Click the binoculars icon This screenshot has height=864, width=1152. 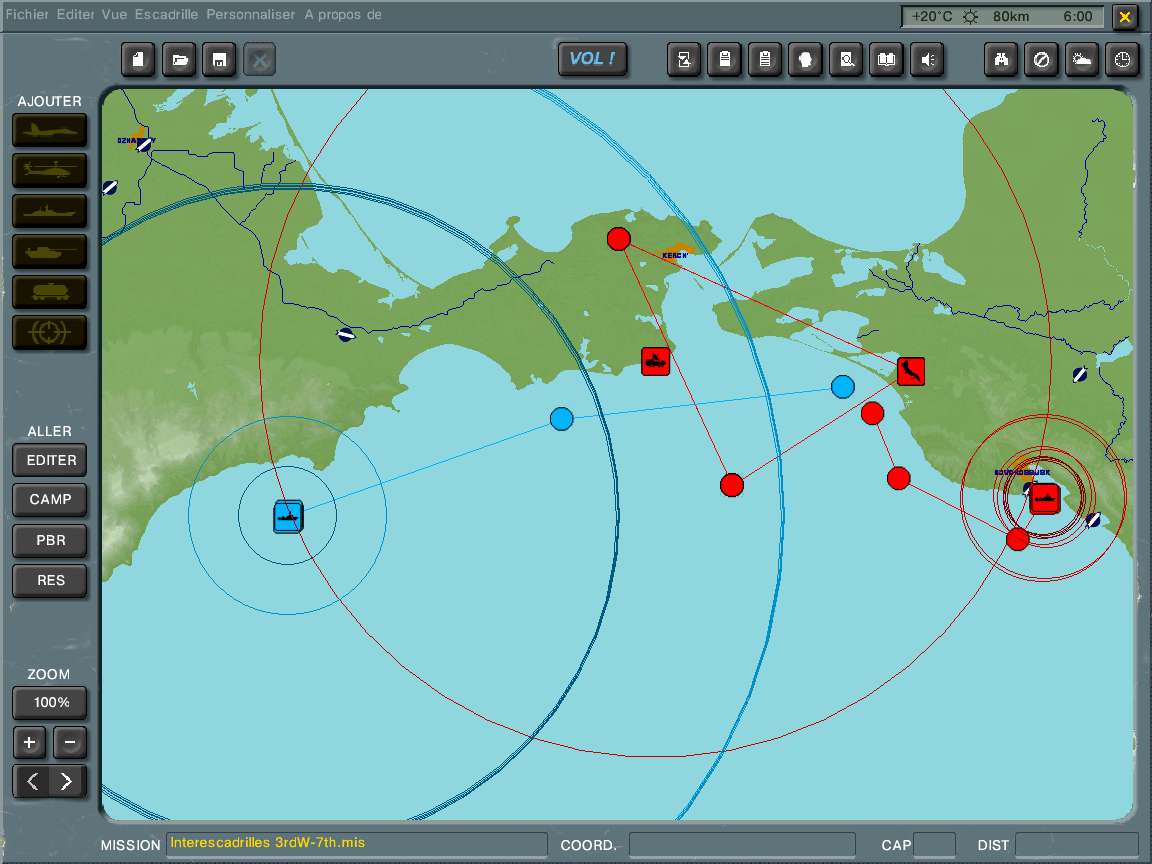1001,60
